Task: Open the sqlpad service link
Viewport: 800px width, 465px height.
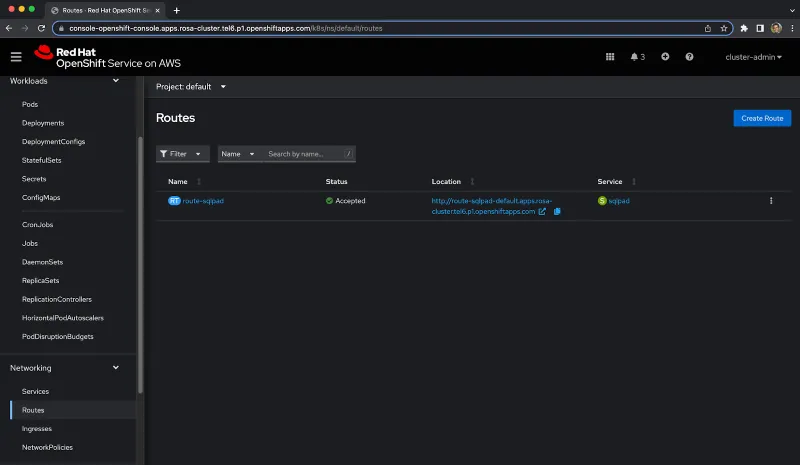Action: (619, 201)
